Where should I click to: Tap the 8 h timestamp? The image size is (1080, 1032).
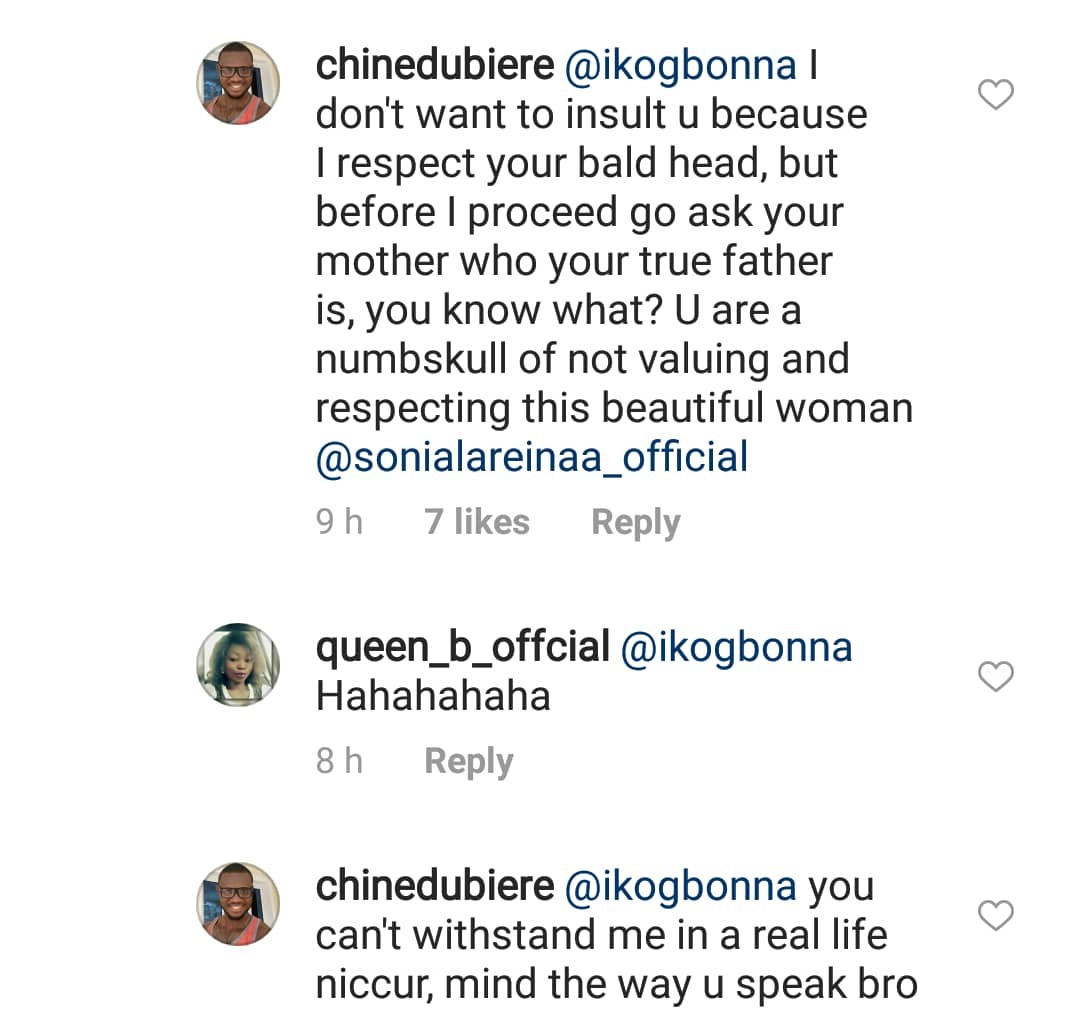coord(339,762)
